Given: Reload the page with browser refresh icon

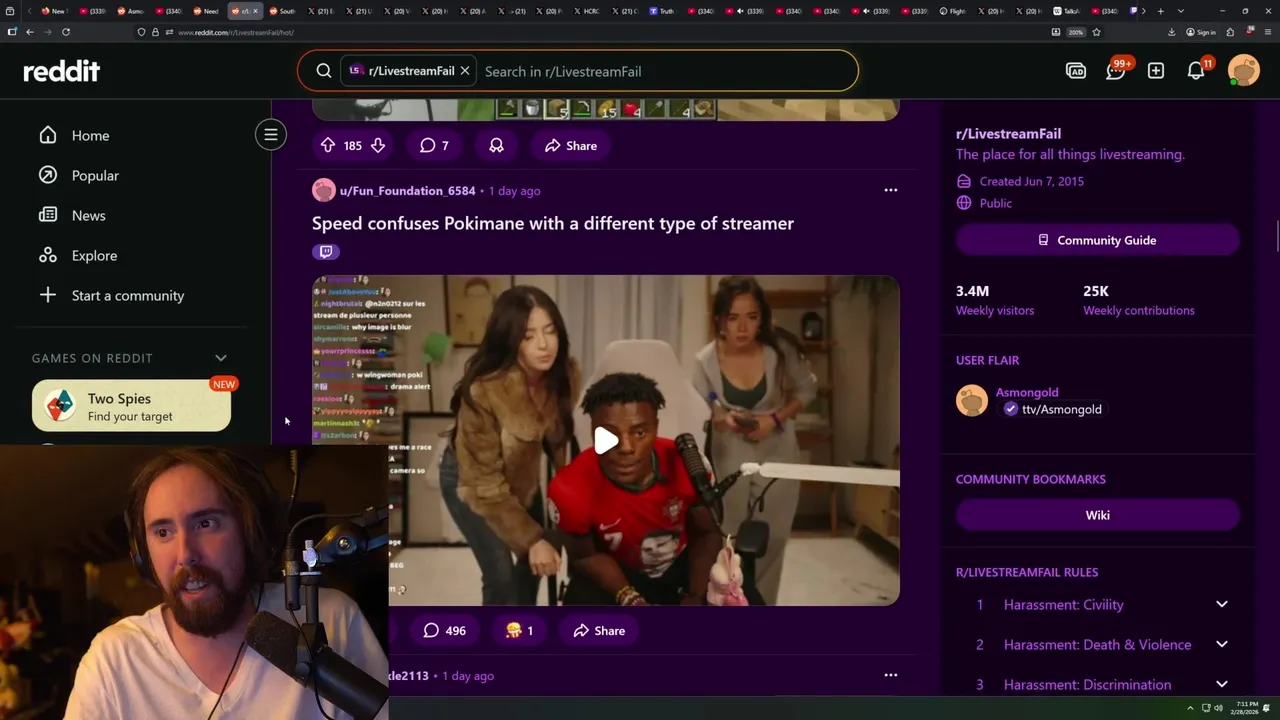Looking at the screenshot, I should coord(66,32).
